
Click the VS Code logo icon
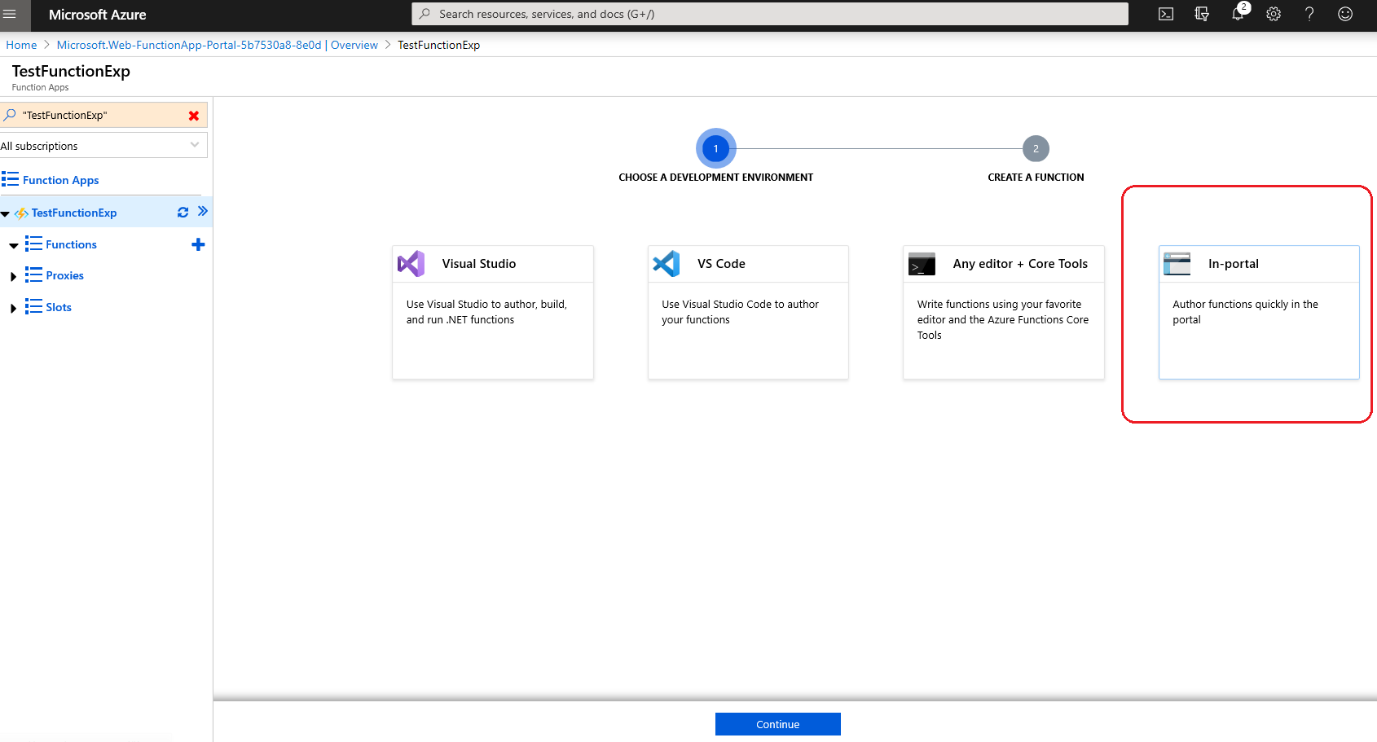coord(666,264)
